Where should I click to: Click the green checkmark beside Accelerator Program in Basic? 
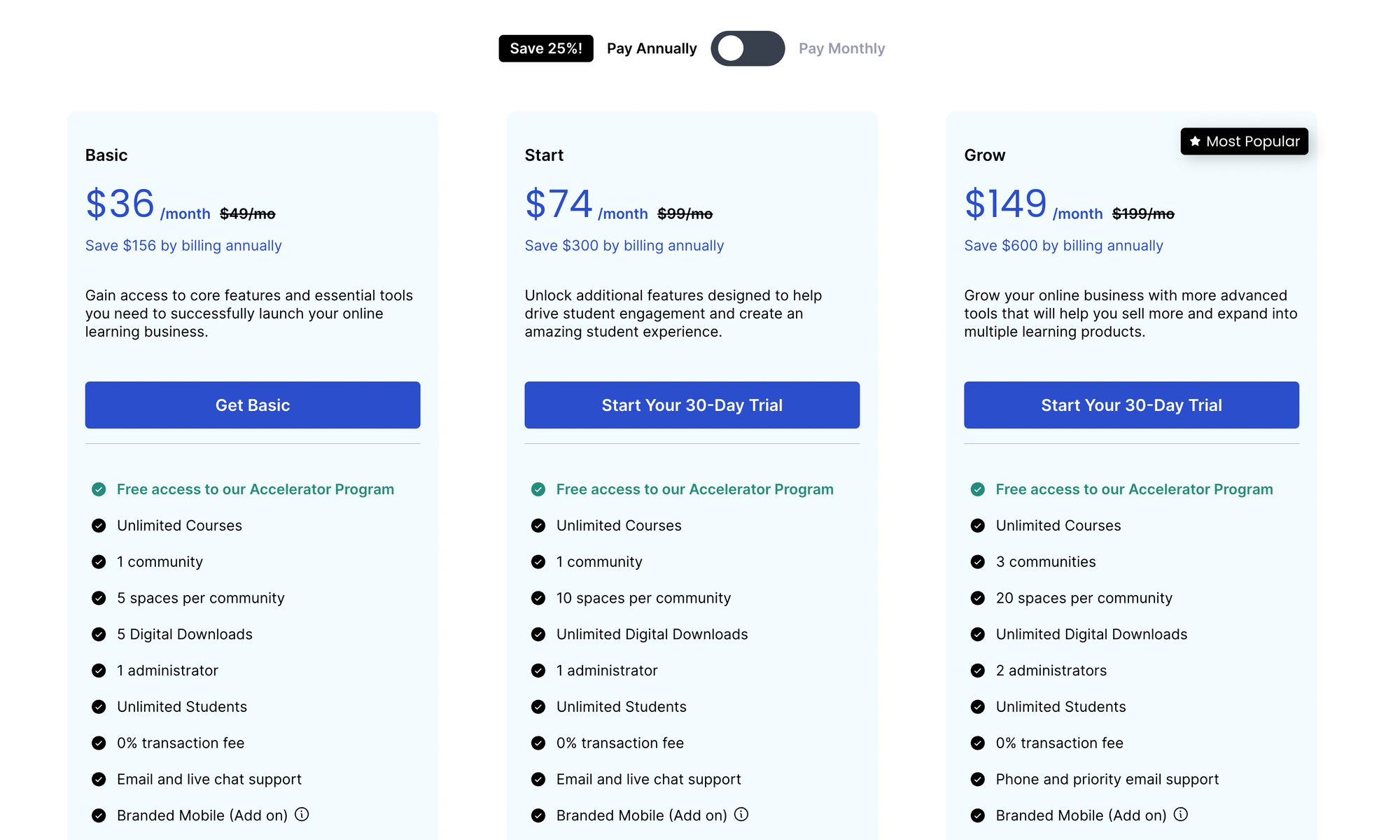99,489
